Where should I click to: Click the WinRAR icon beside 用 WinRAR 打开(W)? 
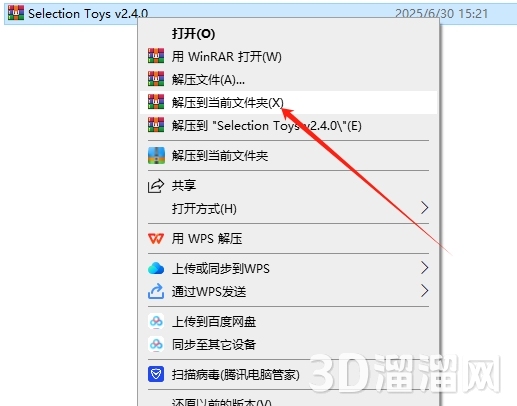[x=156, y=56]
